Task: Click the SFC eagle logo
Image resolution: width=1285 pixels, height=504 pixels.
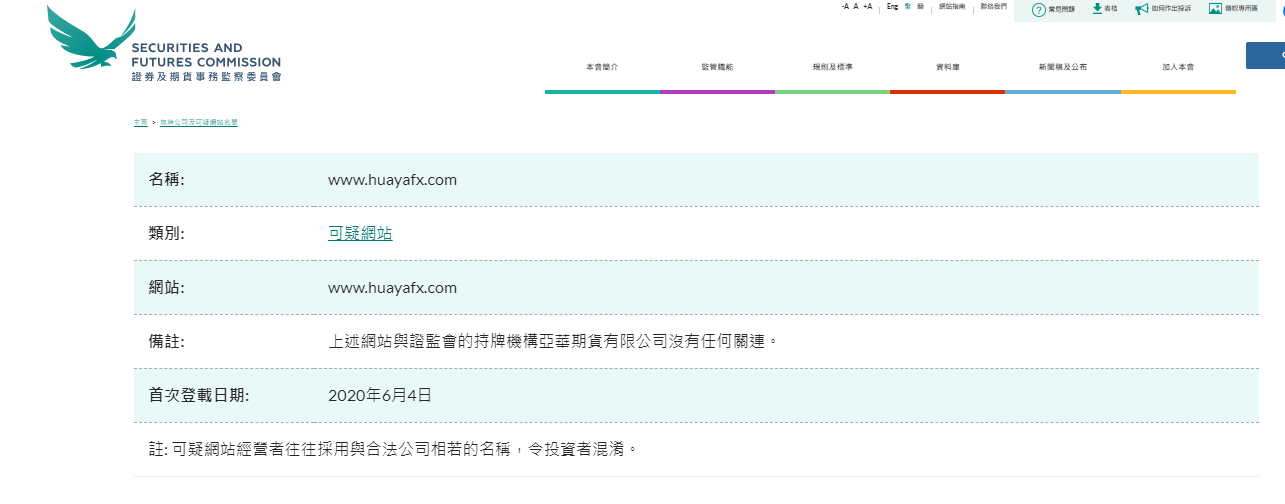Action: tap(92, 40)
